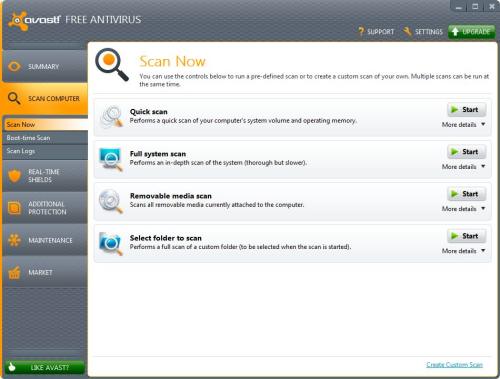Open the Summary section
Viewport: 500px width, 379px height.
point(45,66)
